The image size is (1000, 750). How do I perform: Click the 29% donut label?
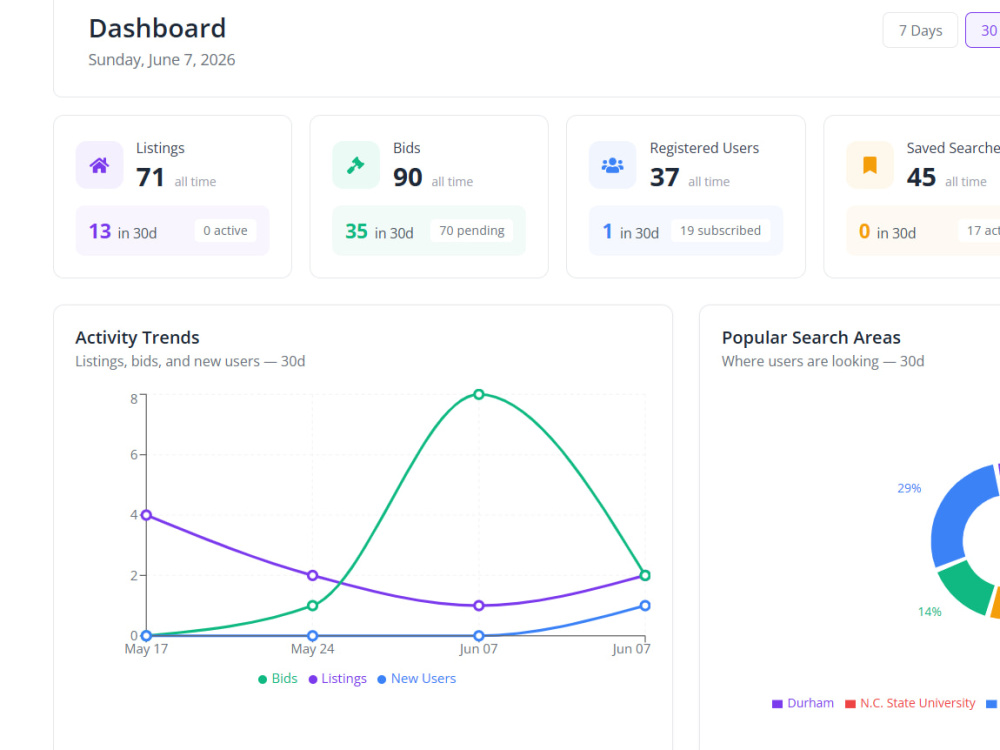909,489
